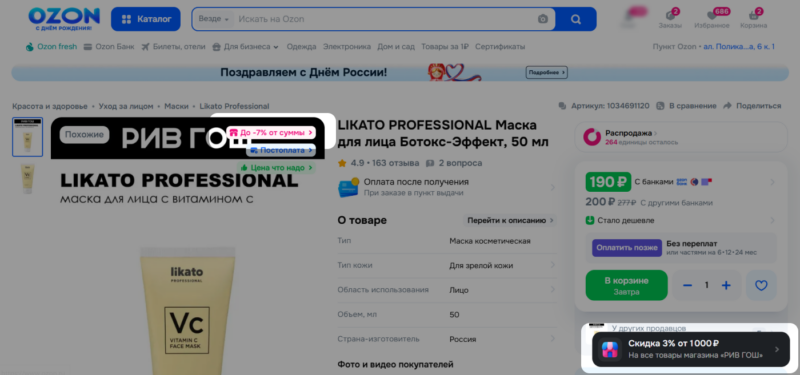The height and width of the screenshot is (375, 800).
Task: Click Маска косметическая type value
Action: click(x=490, y=241)
